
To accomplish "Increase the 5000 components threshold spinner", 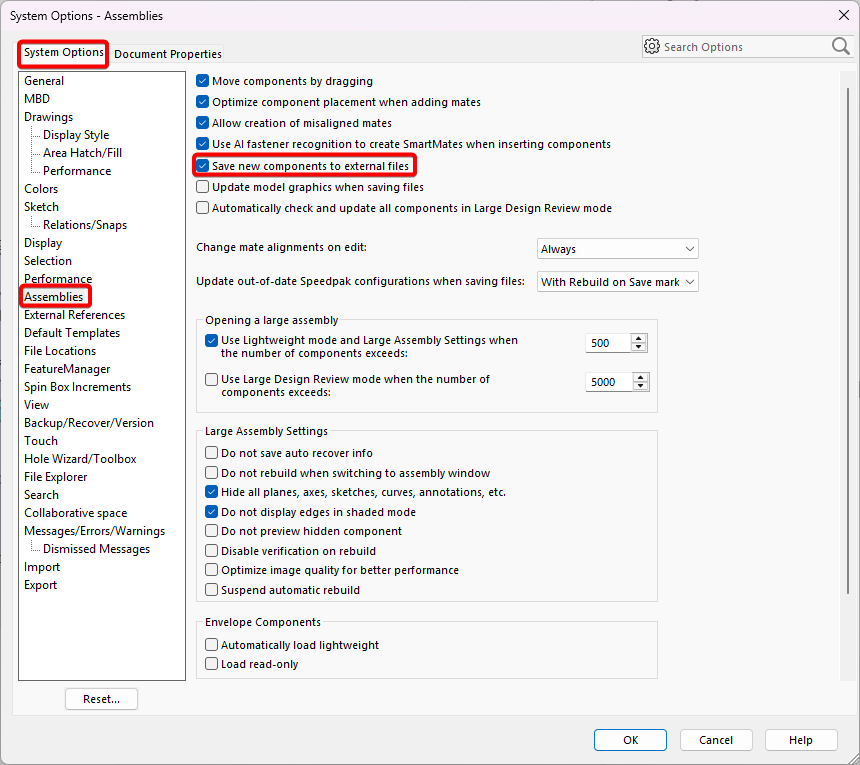I will pos(641,377).
